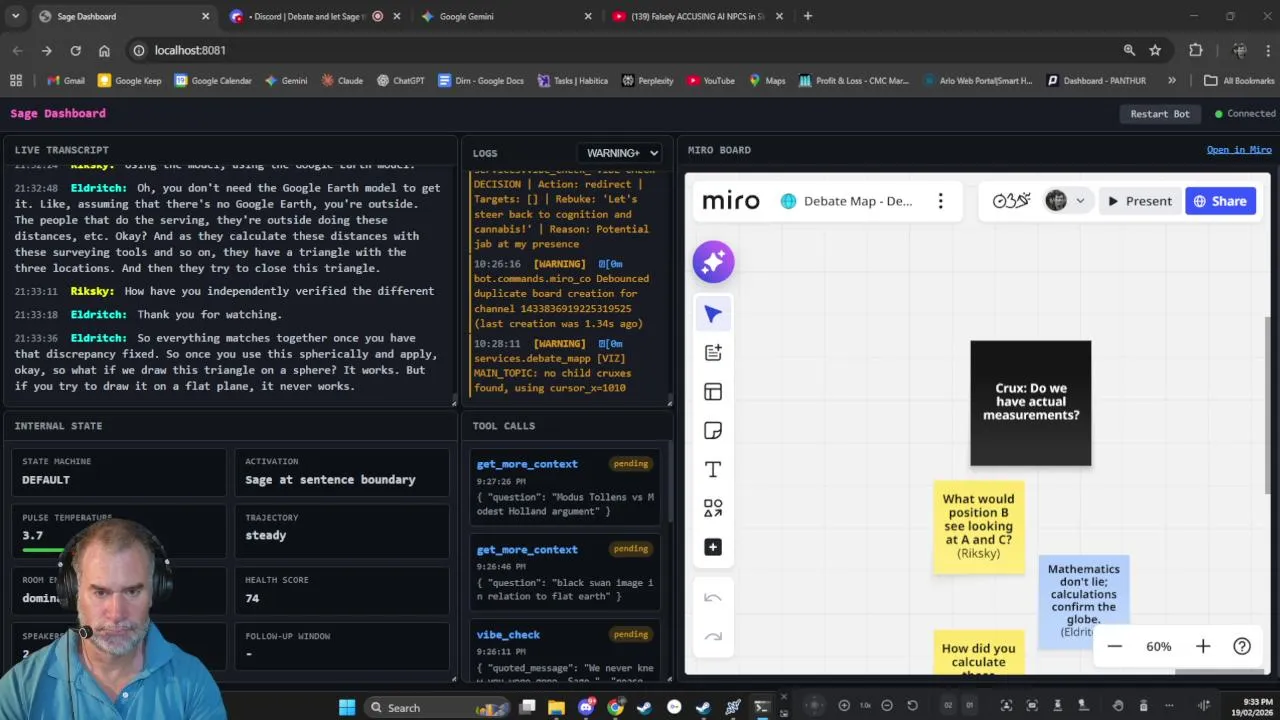Image resolution: width=1280 pixels, height=720 pixels.
Task: Open Chrome tab search dropdown
Action: pyautogui.click(x=15, y=16)
